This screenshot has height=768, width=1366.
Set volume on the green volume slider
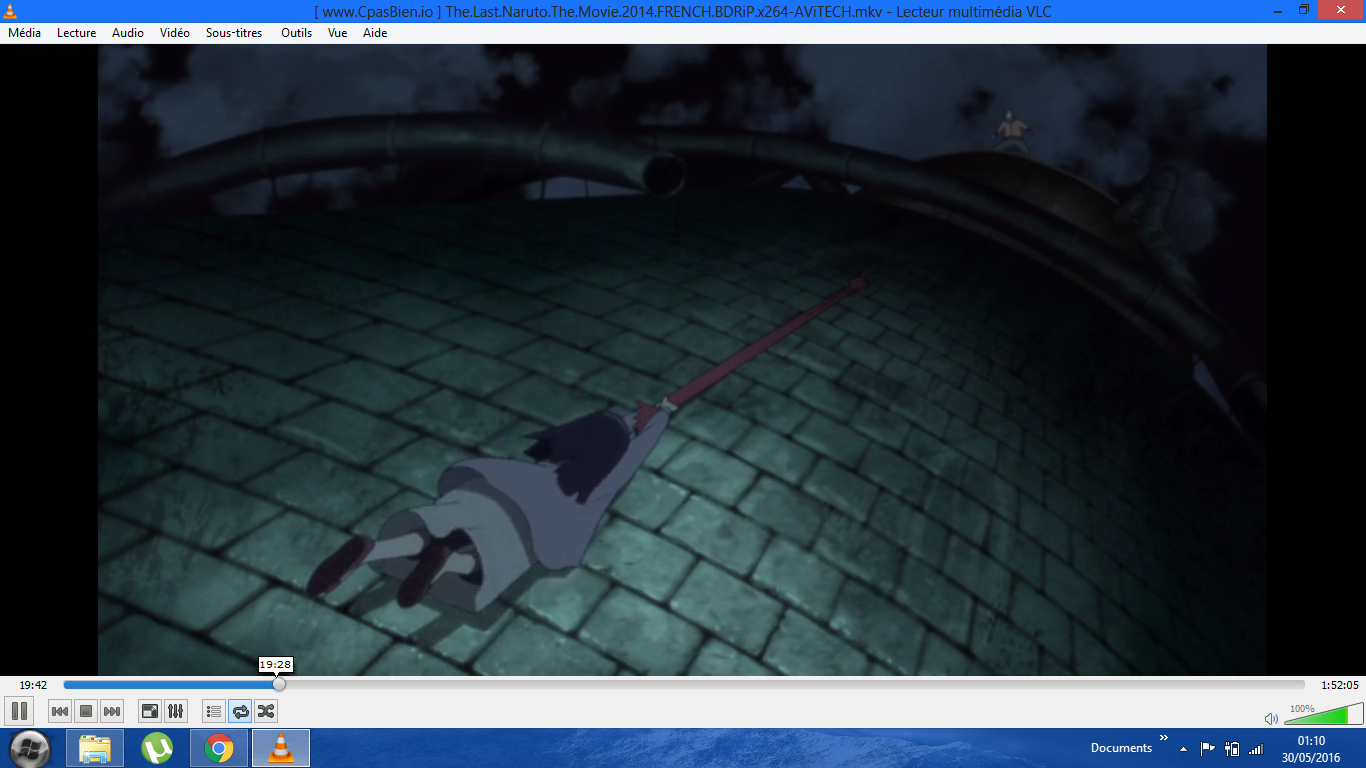point(1323,714)
